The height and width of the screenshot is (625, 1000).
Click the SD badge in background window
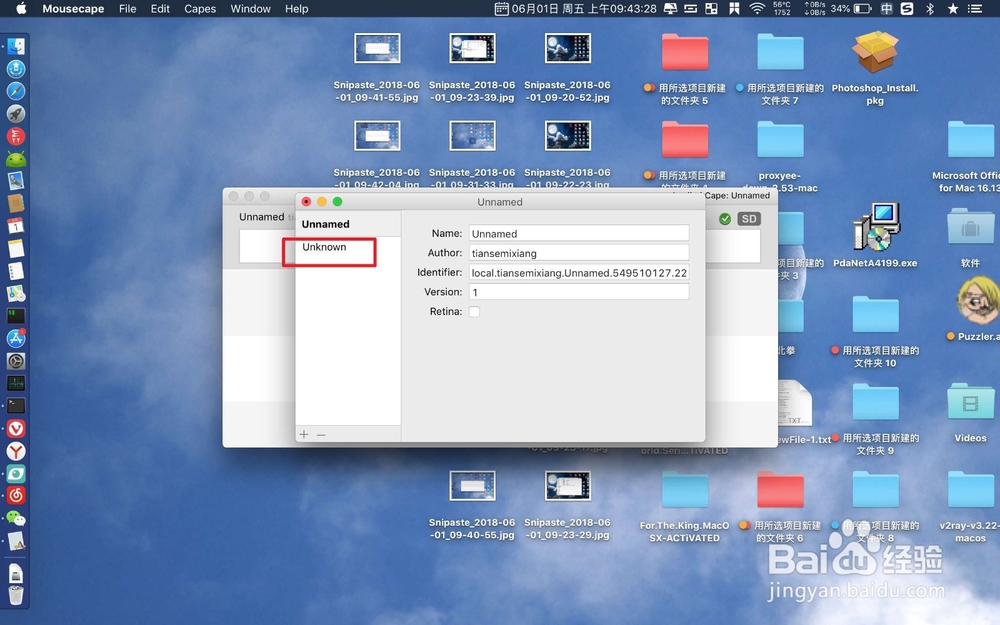(749, 219)
